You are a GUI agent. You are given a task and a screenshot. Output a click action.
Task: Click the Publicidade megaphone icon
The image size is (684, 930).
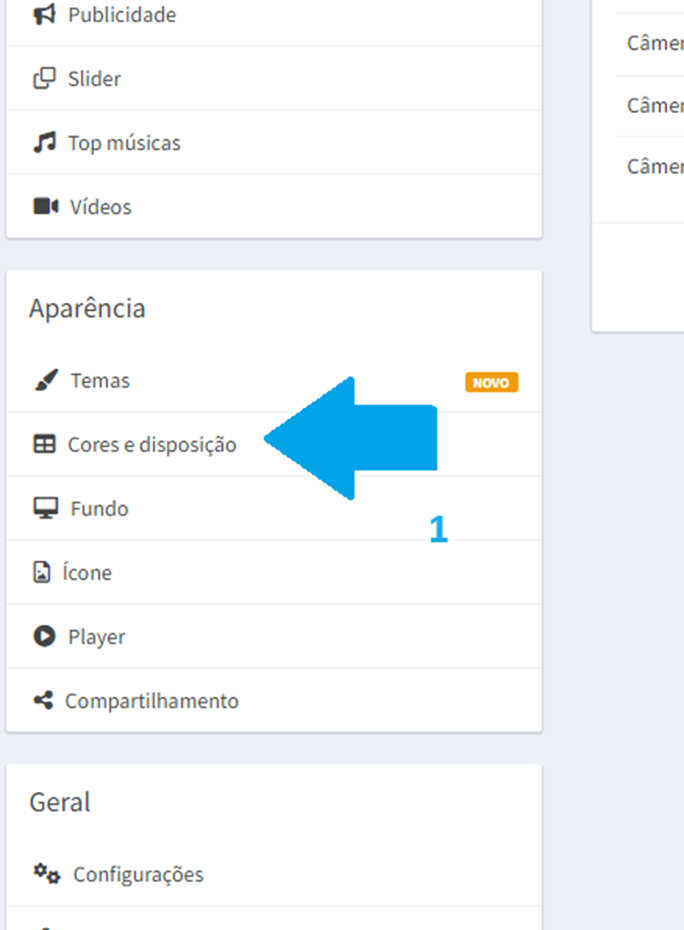point(44,14)
